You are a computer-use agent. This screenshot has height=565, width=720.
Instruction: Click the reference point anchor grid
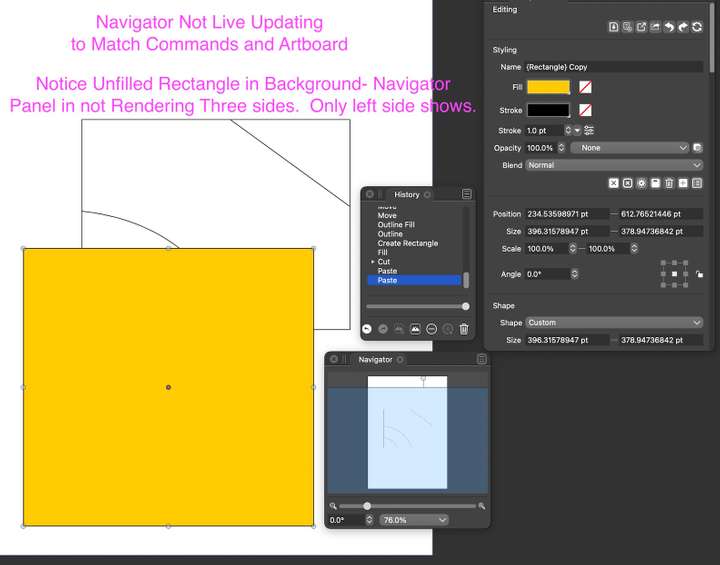pyautogui.click(x=674, y=274)
